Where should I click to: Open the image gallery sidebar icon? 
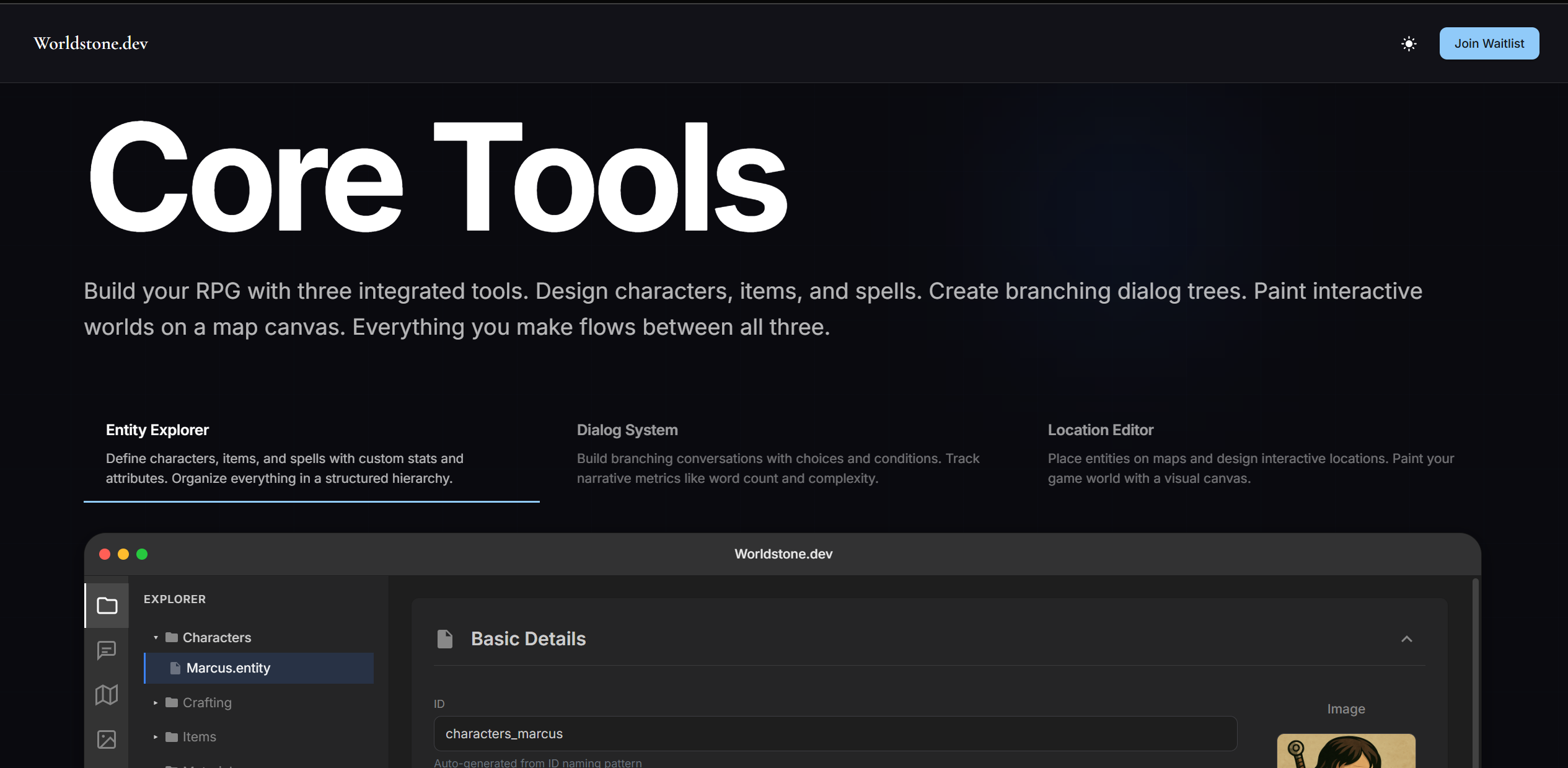107,739
